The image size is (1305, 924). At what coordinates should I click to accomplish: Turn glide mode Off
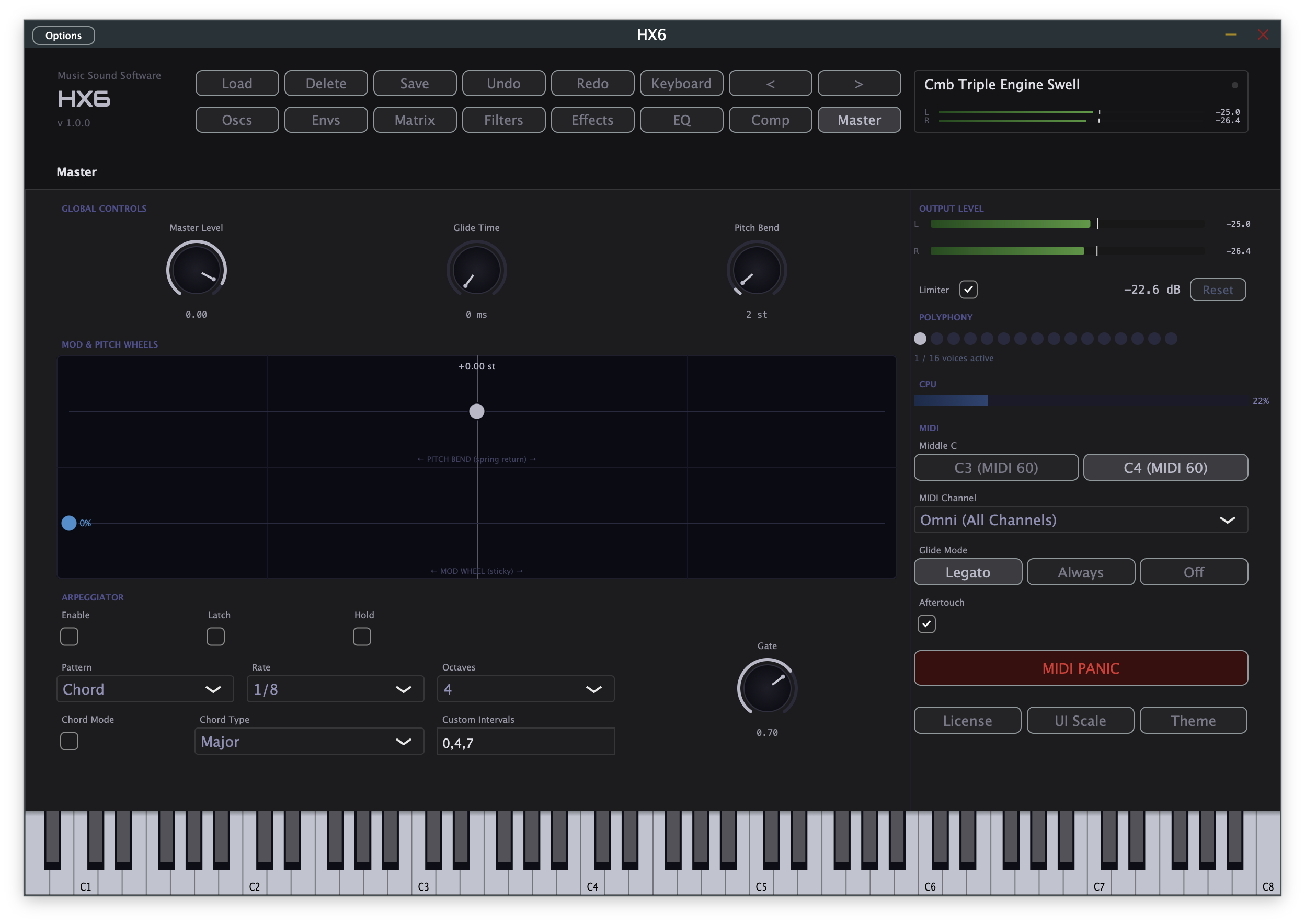[x=1194, y=572]
